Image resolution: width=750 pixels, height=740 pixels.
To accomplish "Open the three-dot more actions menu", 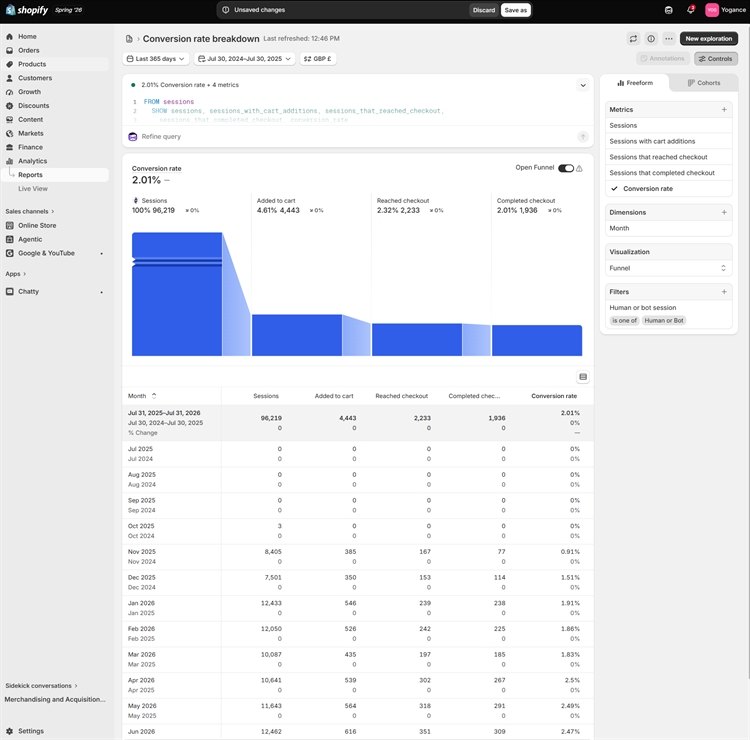I will (669, 39).
